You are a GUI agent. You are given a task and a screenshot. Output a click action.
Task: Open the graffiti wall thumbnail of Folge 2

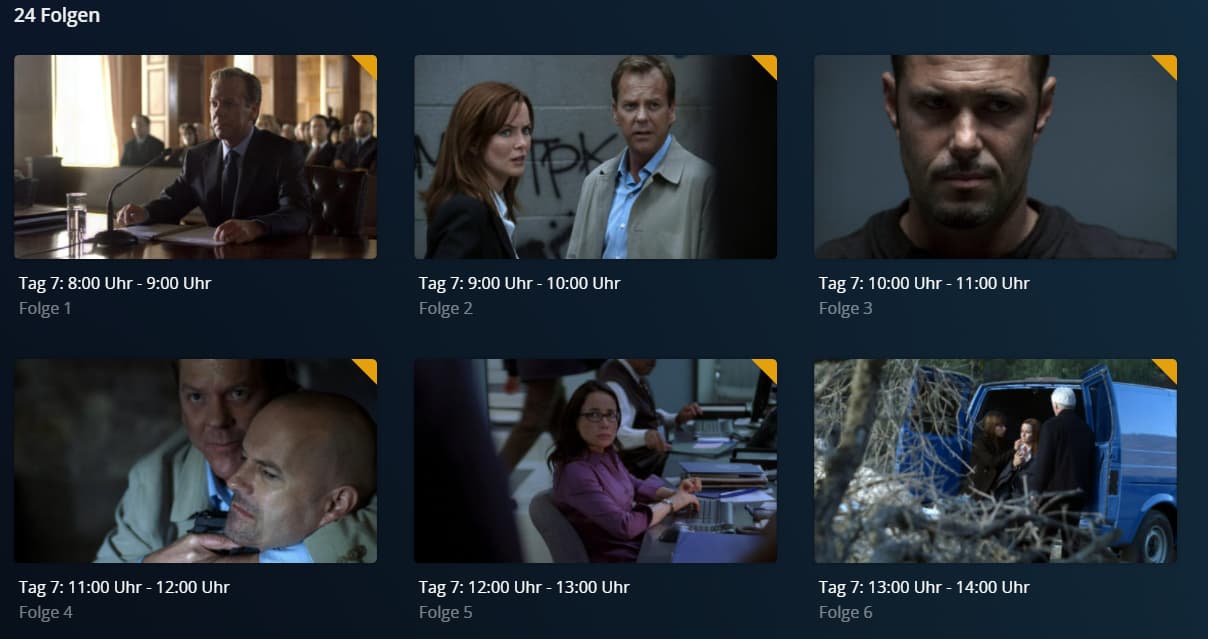[595, 157]
